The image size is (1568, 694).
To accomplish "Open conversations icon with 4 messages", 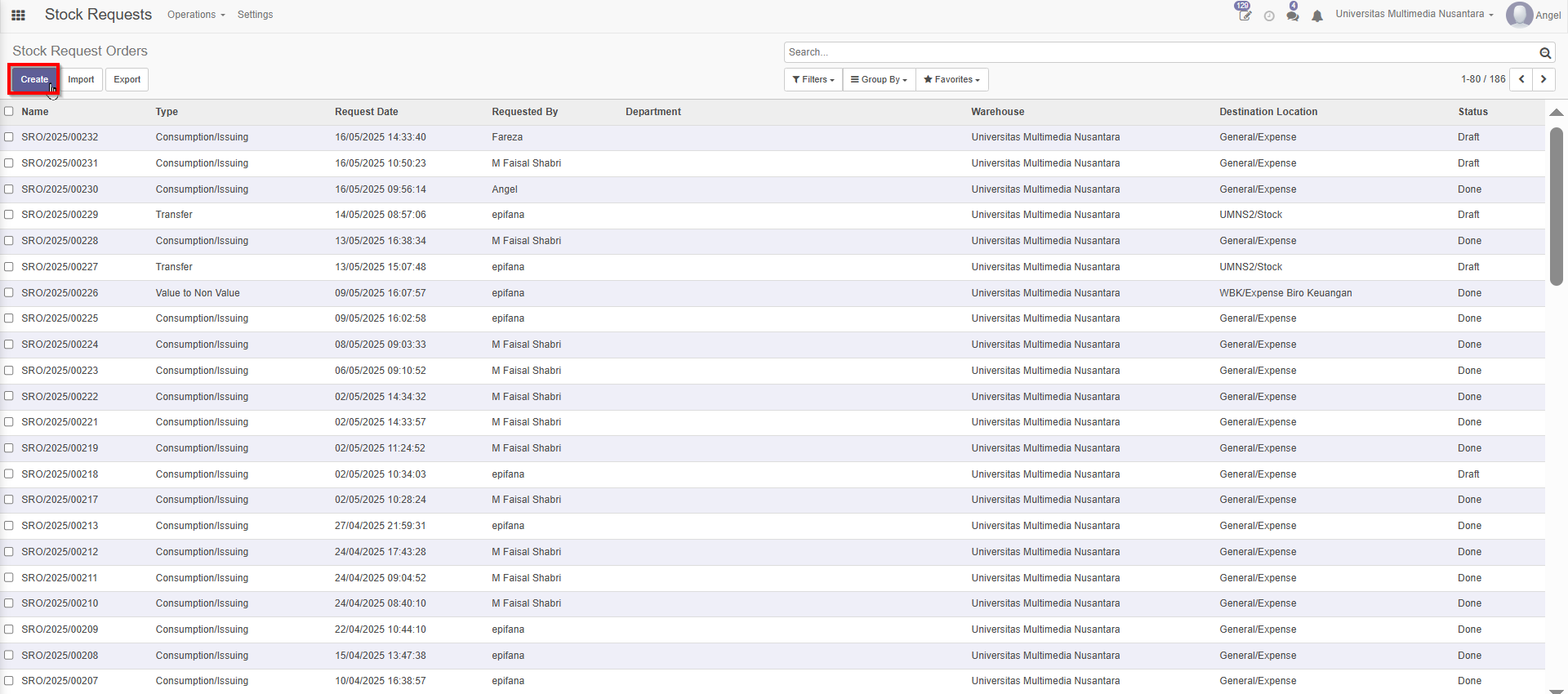I will pyautogui.click(x=1292, y=15).
